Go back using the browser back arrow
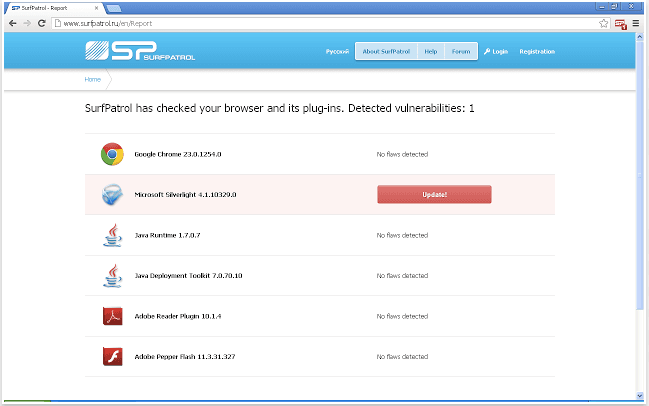Image resolution: width=649 pixels, height=406 pixels. point(11,22)
